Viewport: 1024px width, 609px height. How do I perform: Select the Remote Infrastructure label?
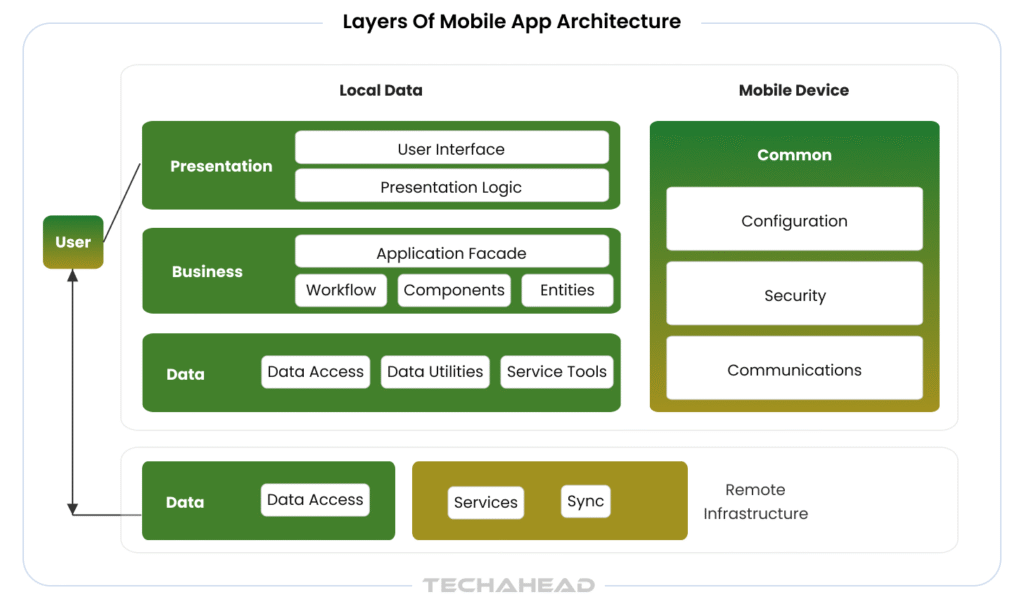pos(756,501)
